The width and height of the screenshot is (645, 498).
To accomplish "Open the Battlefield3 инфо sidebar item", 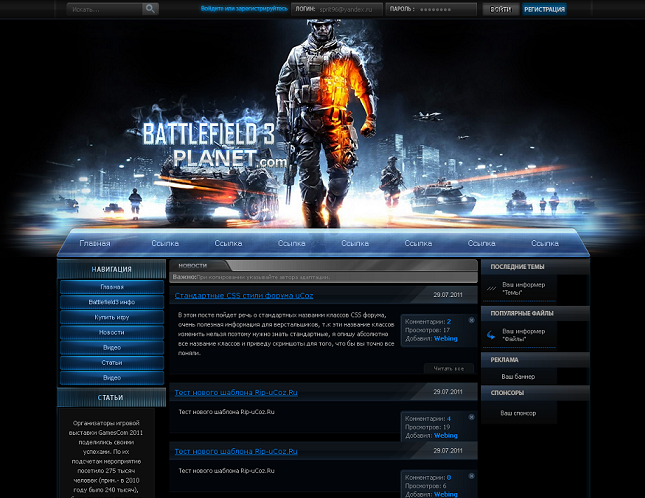I will pyautogui.click(x=112, y=302).
